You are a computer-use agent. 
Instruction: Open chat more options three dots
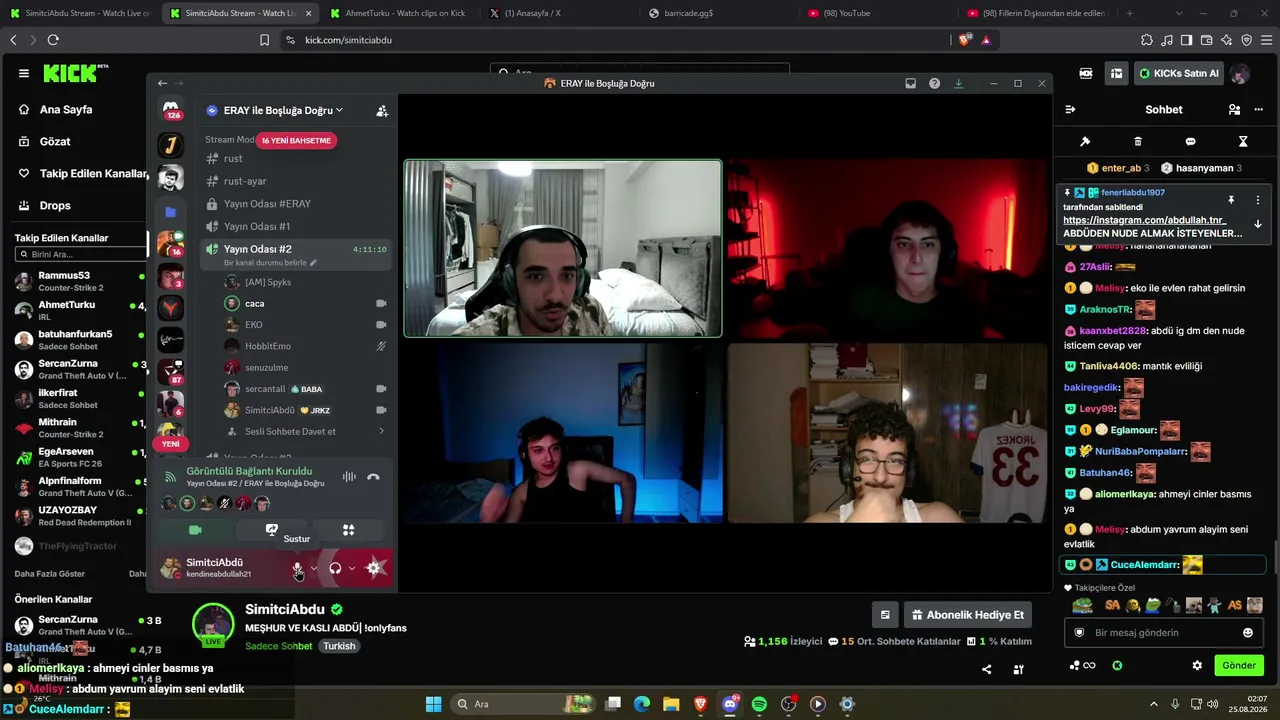pos(1258,110)
